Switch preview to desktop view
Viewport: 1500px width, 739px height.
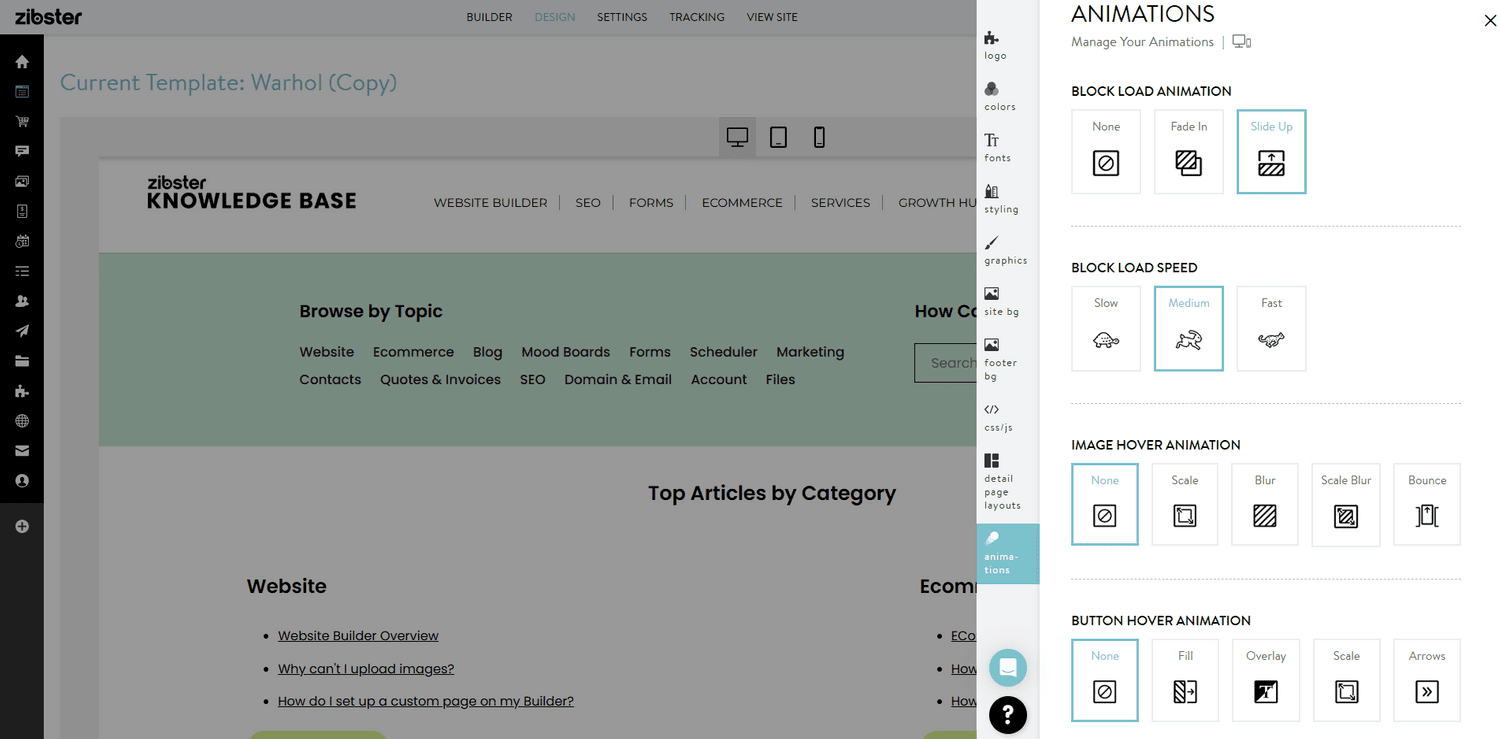tap(737, 137)
